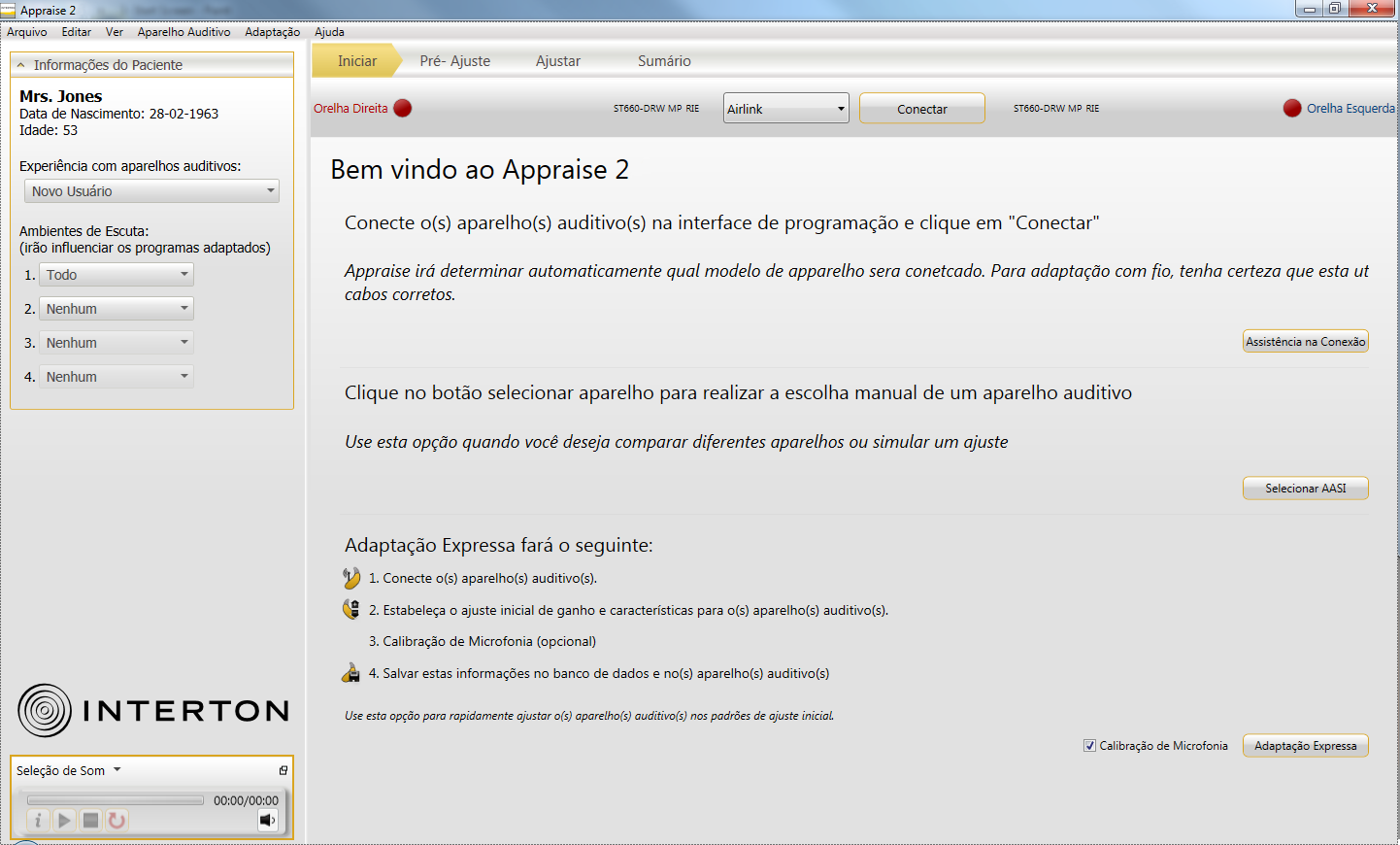This screenshot has width=1400, height=845.
Task: Click the 00:00/00:00 playback time
Action: click(246, 800)
